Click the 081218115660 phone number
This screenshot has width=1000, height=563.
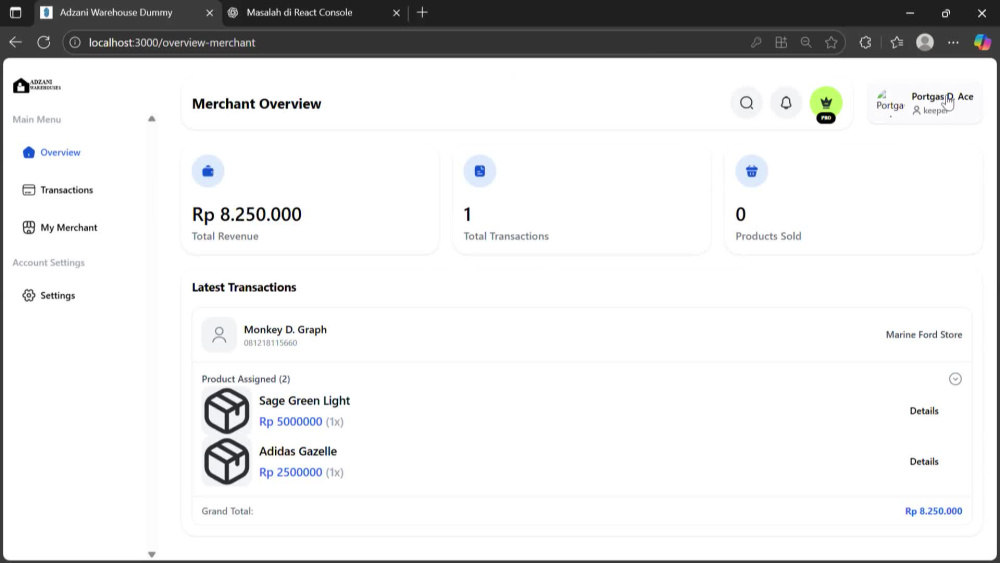click(270, 343)
